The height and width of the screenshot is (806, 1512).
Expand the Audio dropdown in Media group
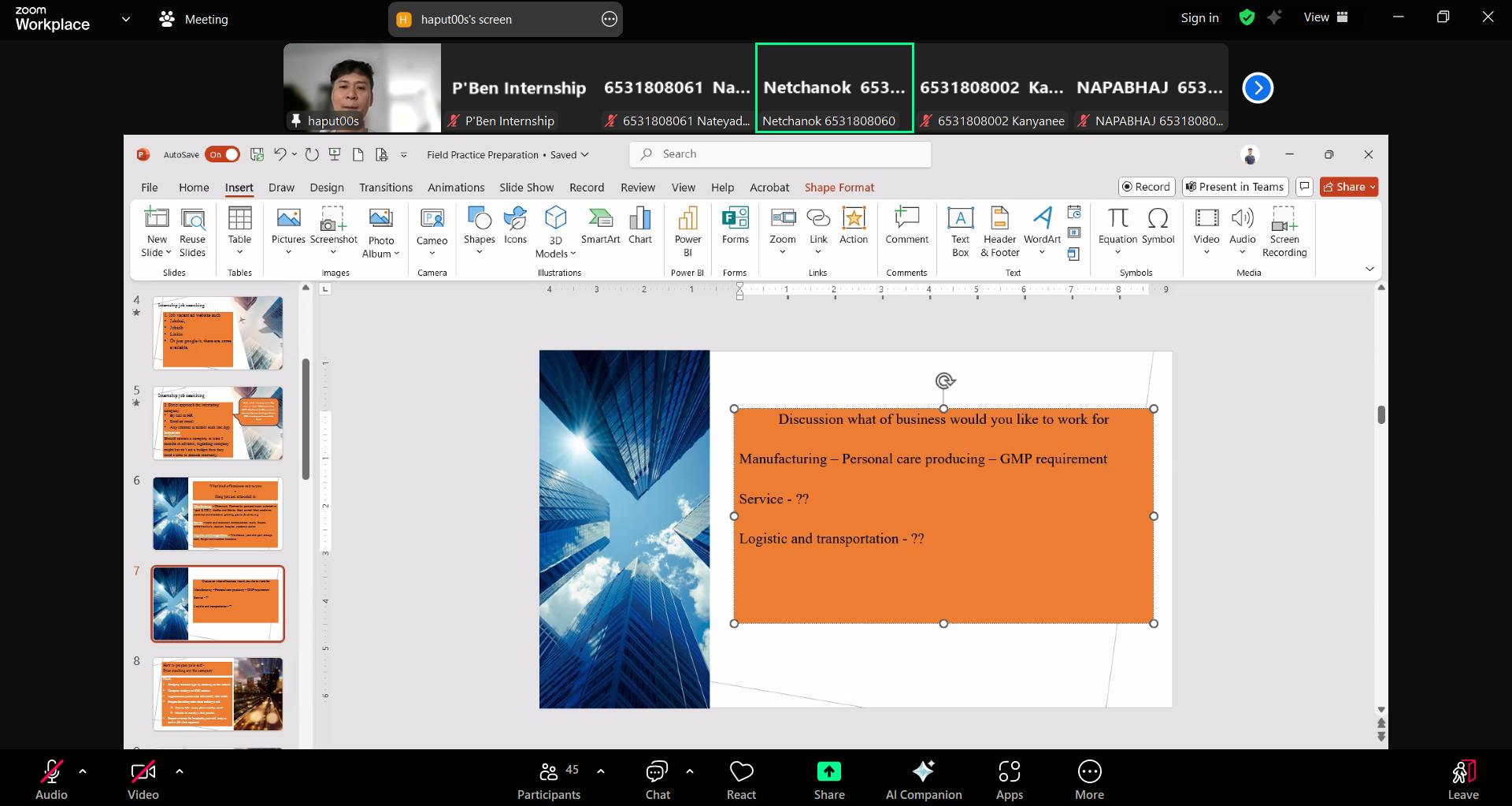[1242, 252]
